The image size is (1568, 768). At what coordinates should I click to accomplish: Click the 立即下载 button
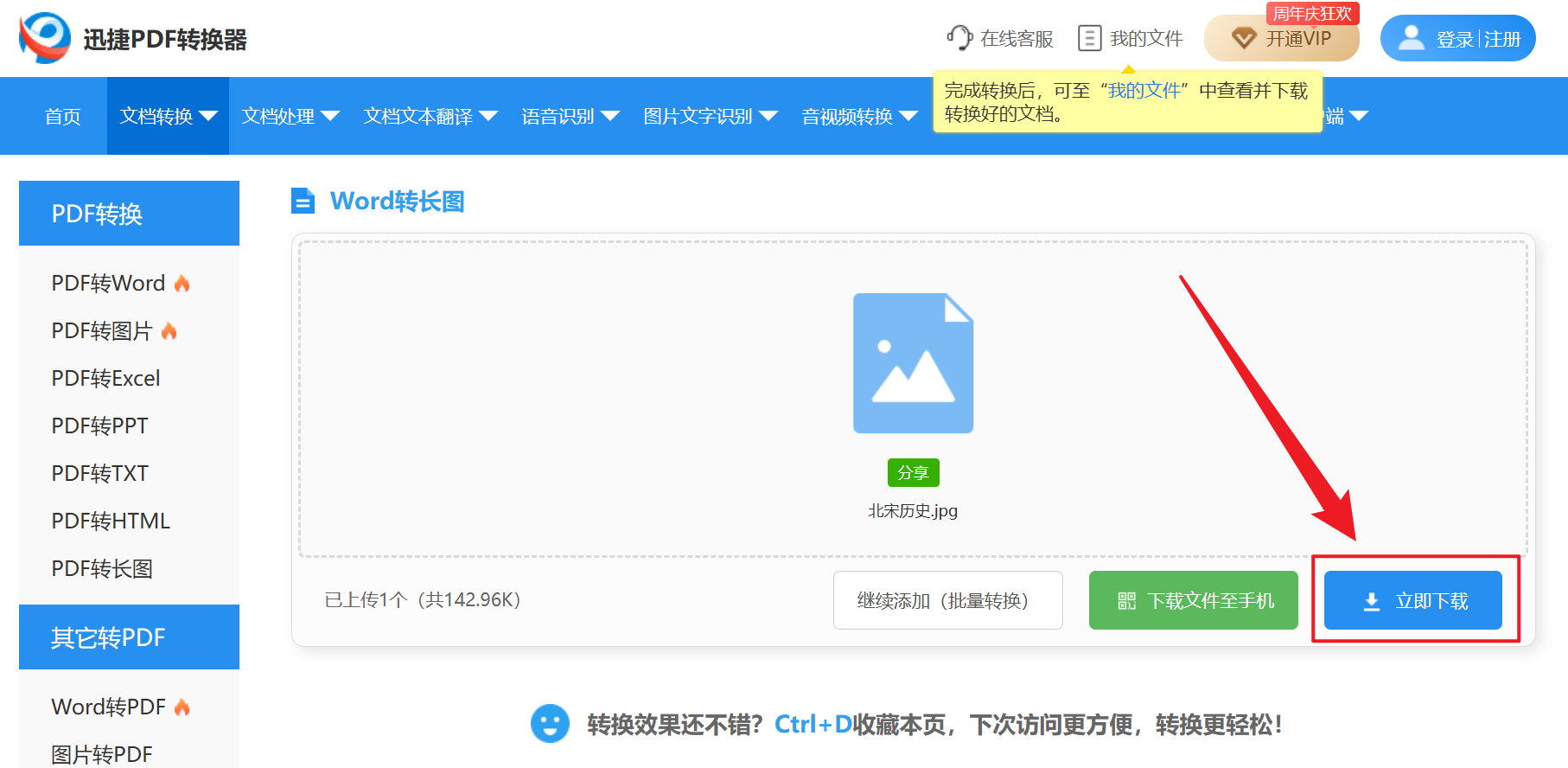coord(1413,600)
